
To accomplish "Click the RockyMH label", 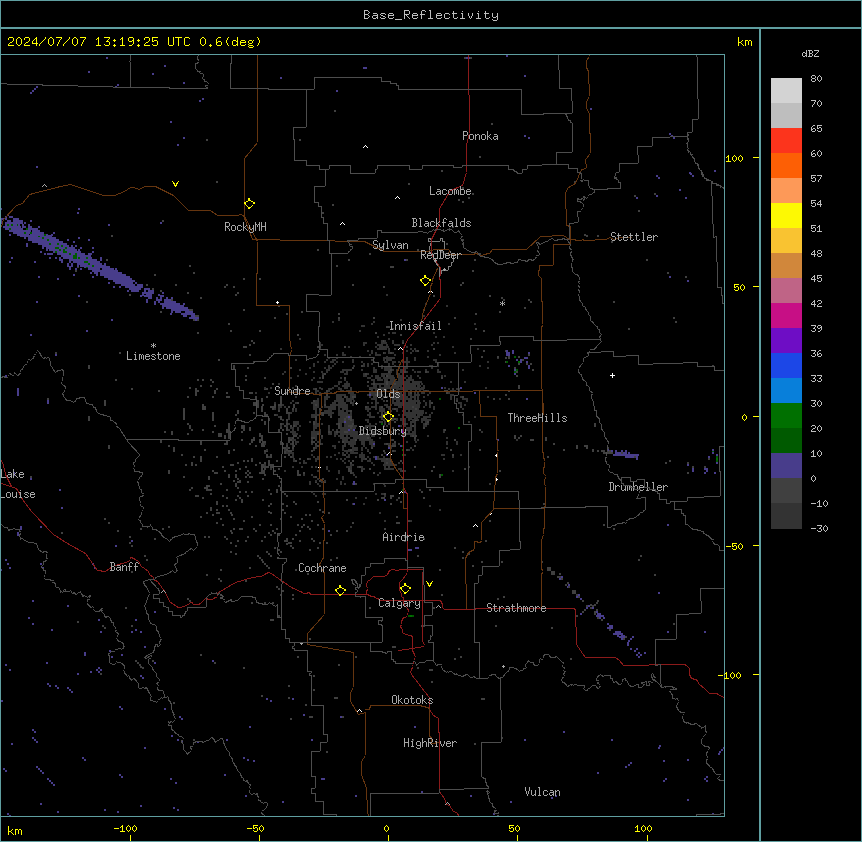I will pos(245,227).
